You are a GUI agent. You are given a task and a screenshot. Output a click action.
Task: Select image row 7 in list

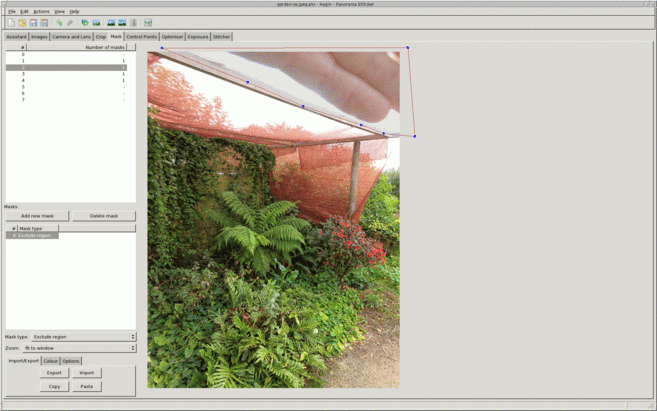[x=66, y=100]
